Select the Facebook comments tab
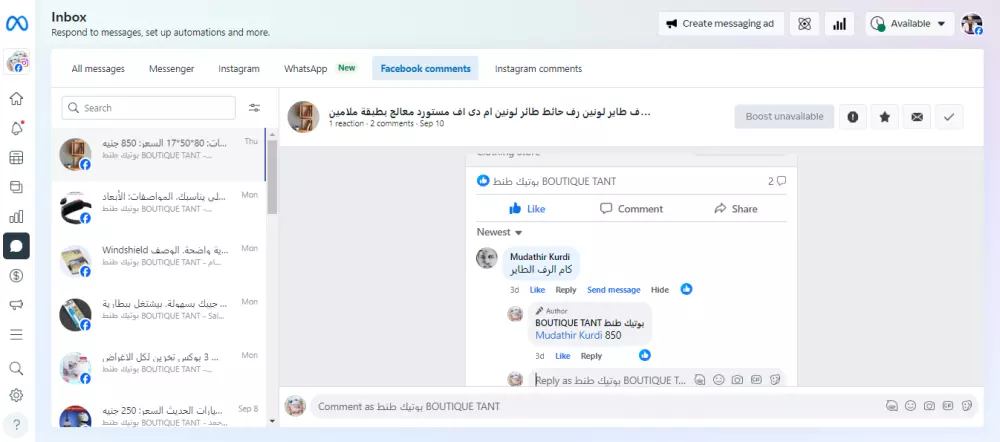 pos(425,68)
